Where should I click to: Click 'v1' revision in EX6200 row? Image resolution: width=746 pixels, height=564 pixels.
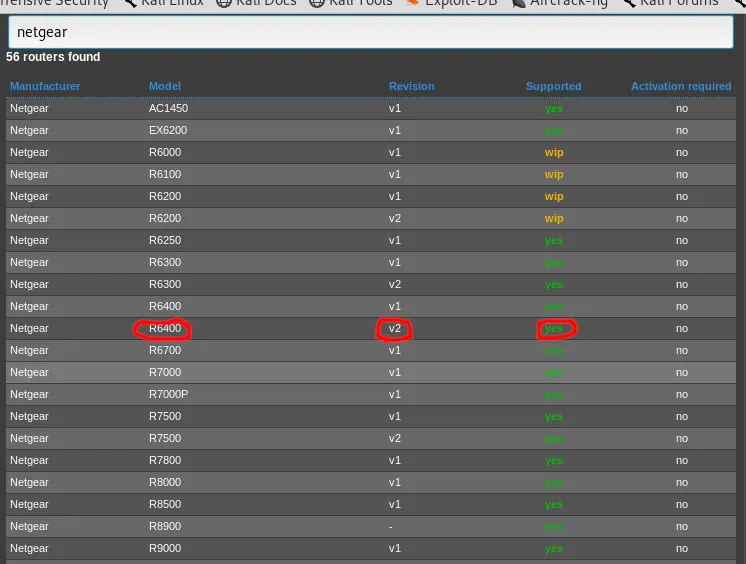click(394, 130)
